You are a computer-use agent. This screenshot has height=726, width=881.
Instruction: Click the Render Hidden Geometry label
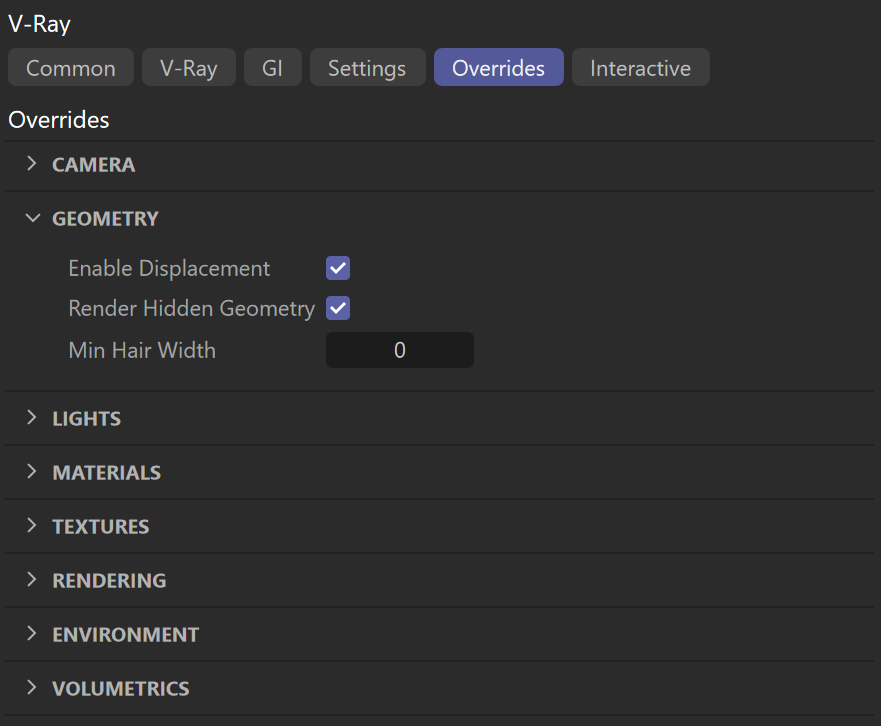[x=192, y=308]
